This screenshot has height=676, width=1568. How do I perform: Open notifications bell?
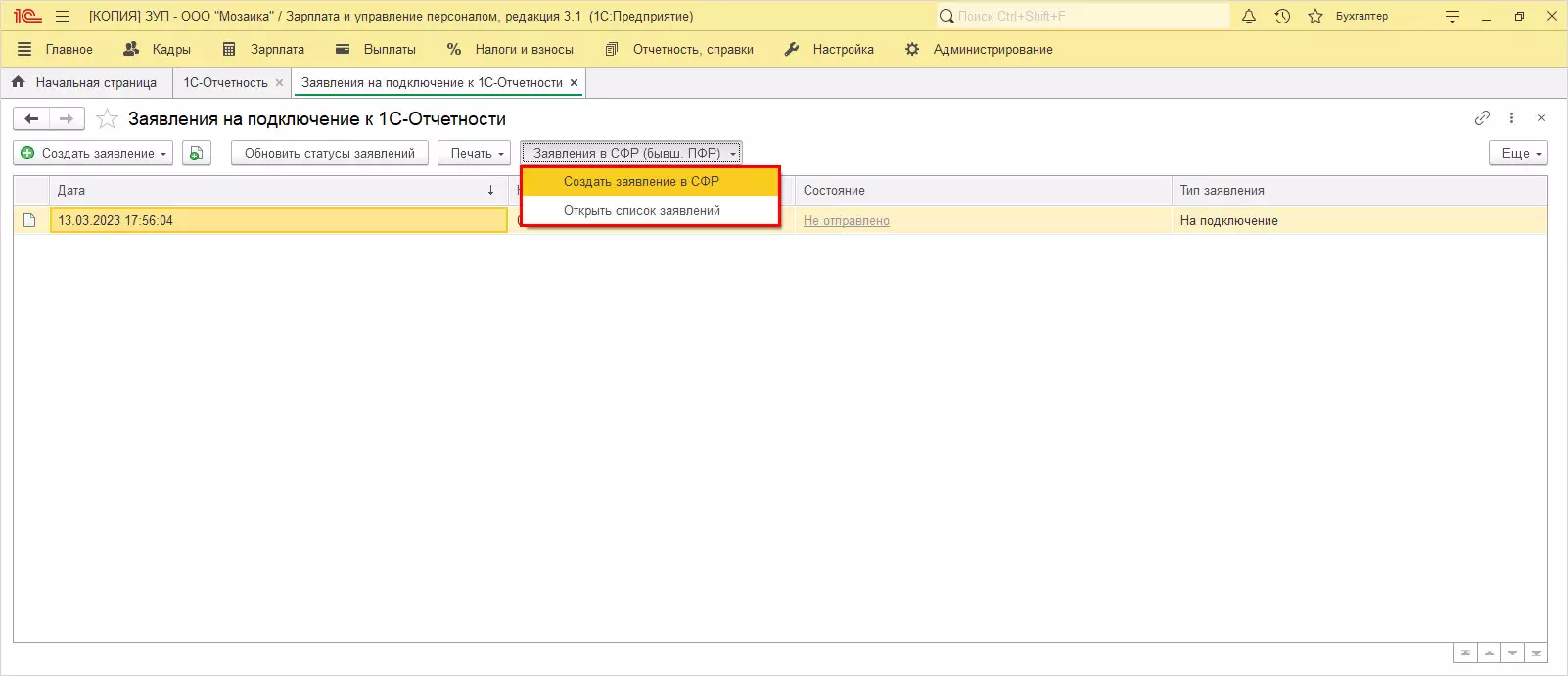pyautogui.click(x=1249, y=16)
